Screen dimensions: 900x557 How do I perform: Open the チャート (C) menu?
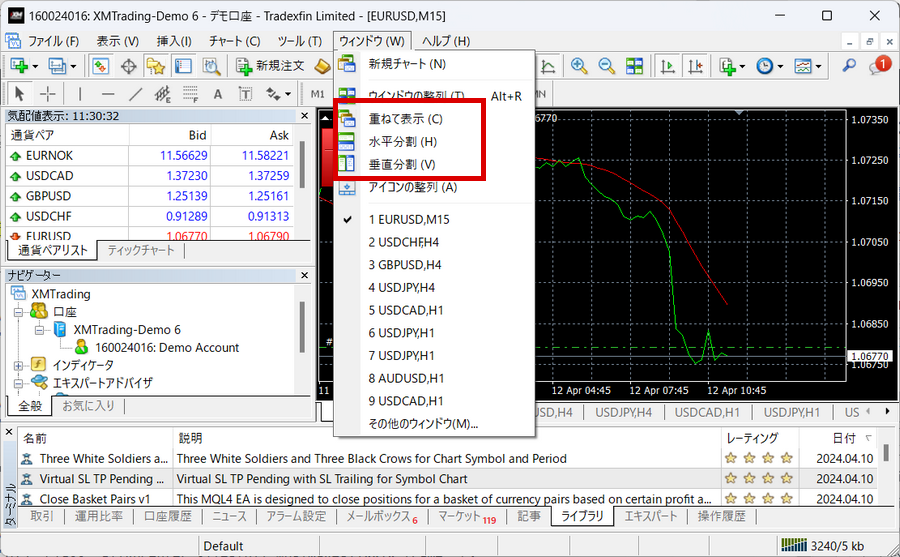(234, 41)
